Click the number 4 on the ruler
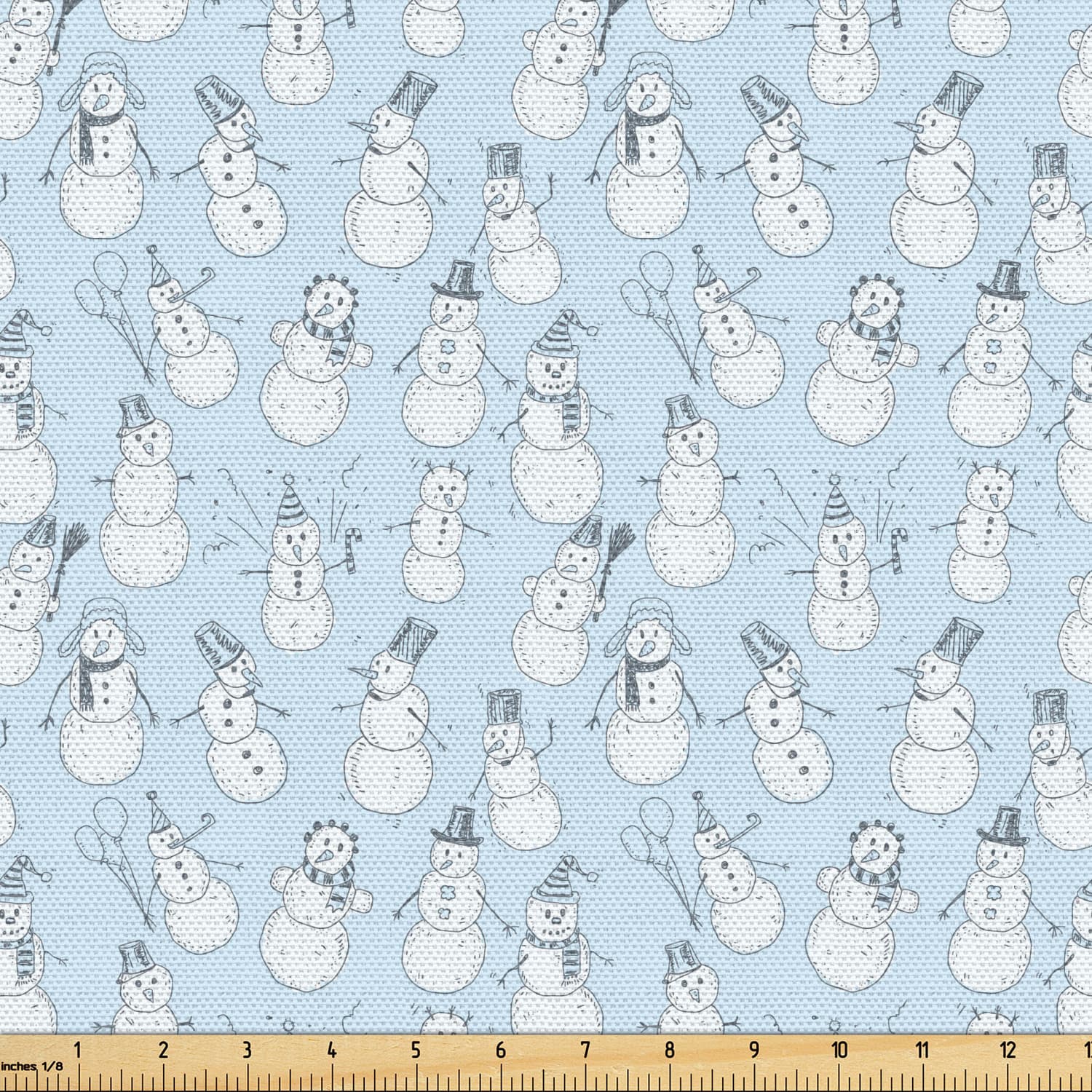The image size is (1092, 1092). [x=332, y=1050]
